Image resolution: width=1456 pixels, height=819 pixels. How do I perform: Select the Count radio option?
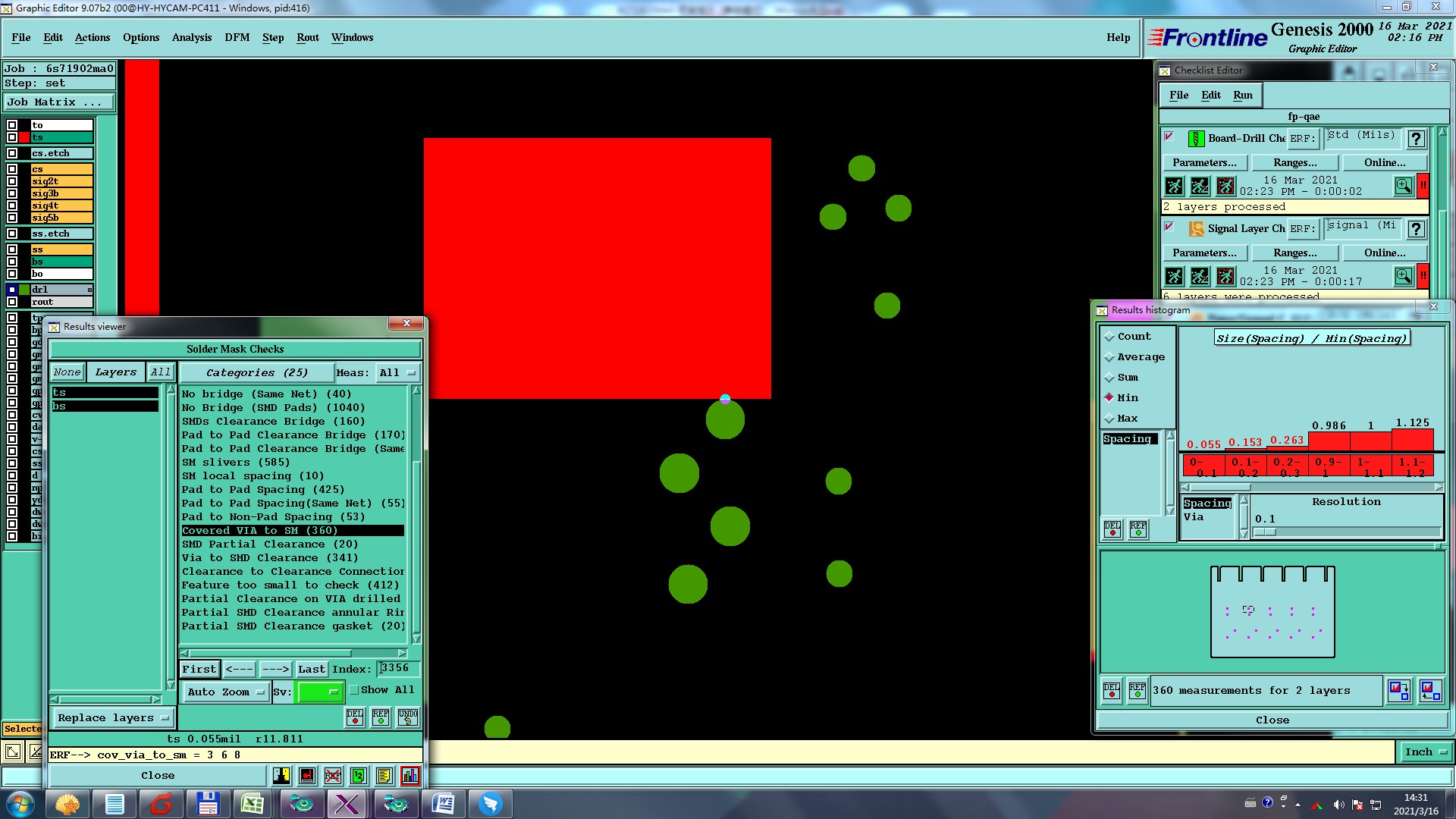[x=1109, y=337]
